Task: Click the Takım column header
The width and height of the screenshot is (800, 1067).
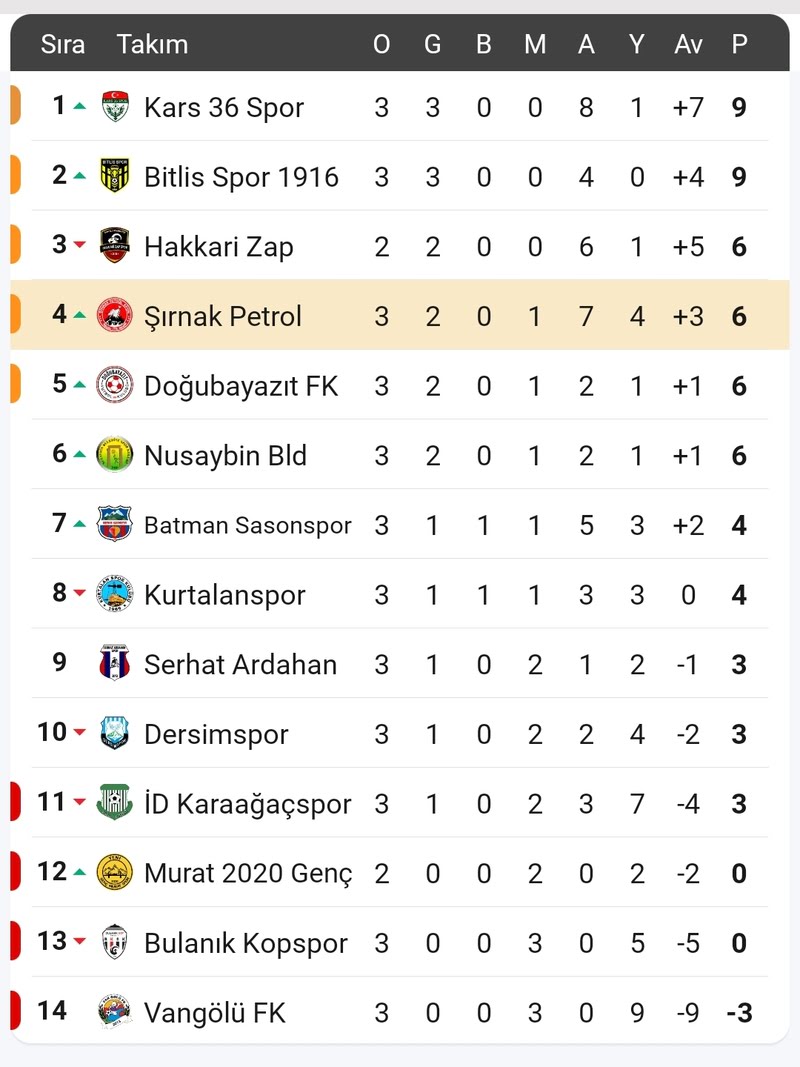Action: tap(152, 44)
